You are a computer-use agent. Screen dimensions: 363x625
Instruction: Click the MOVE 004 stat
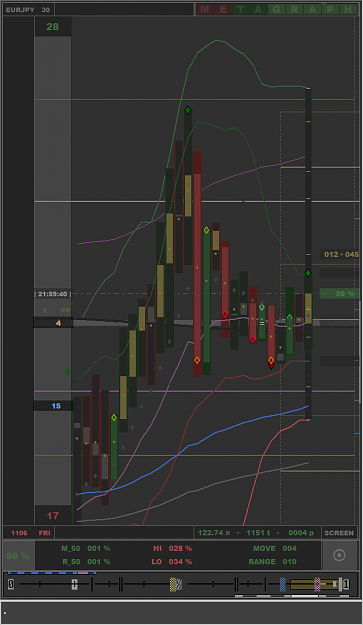pyautogui.click(x=275, y=548)
